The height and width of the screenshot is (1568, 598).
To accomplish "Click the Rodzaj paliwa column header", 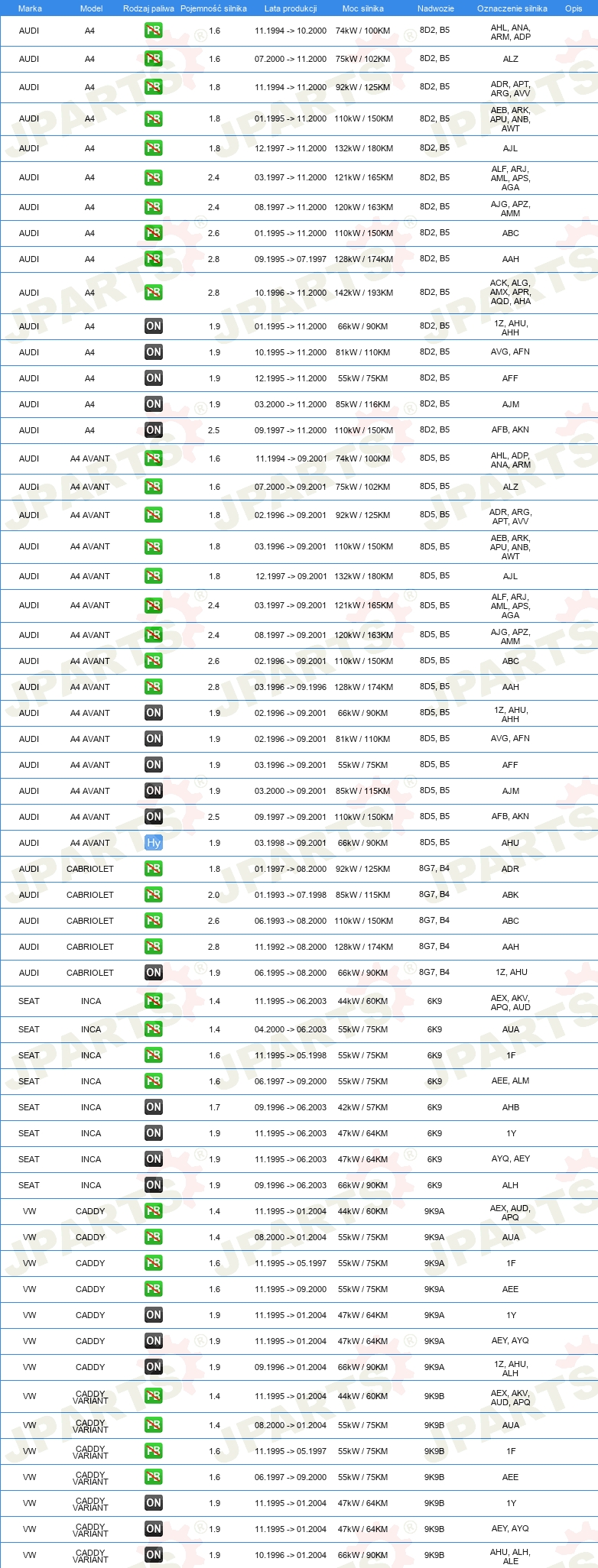I will click(x=148, y=8).
